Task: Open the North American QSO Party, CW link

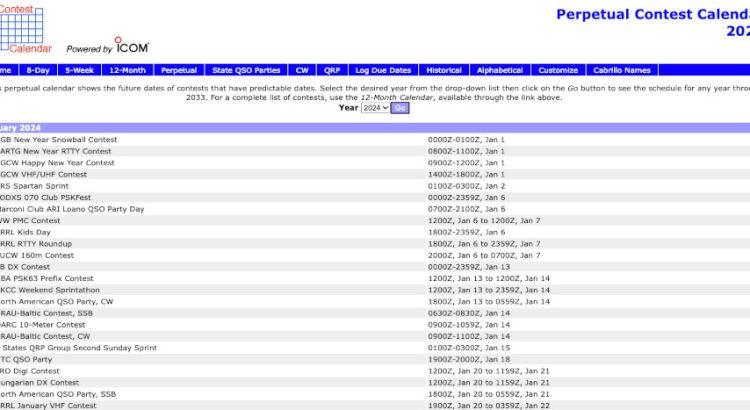Action: tap(56, 302)
